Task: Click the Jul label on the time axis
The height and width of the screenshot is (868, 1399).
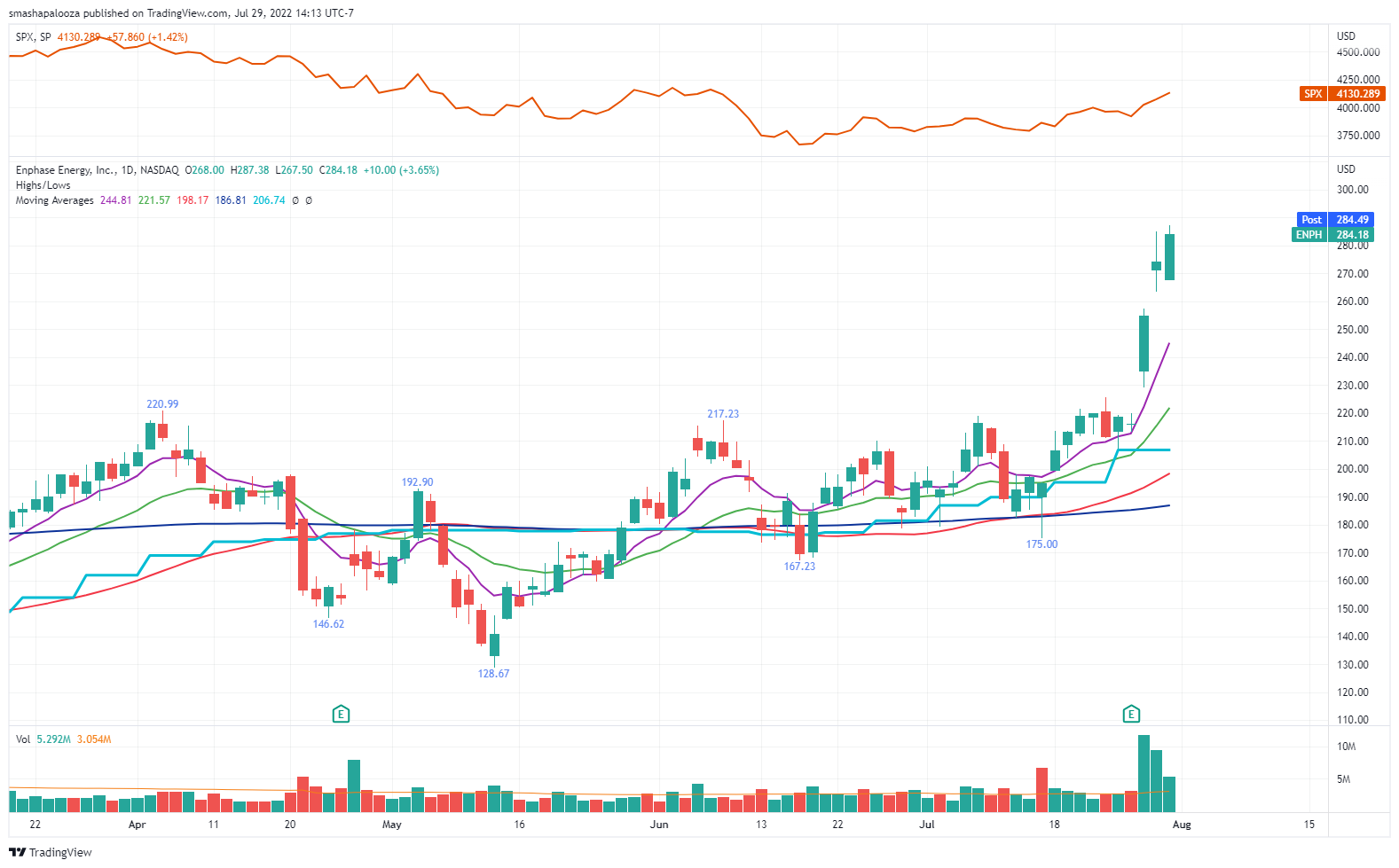Action: [927, 825]
